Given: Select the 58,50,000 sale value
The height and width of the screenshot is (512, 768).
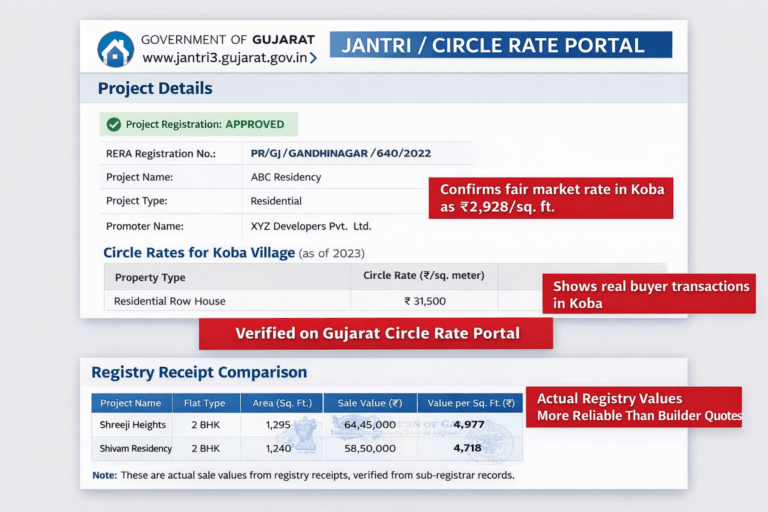Looking at the screenshot, I should pos(370,448).
